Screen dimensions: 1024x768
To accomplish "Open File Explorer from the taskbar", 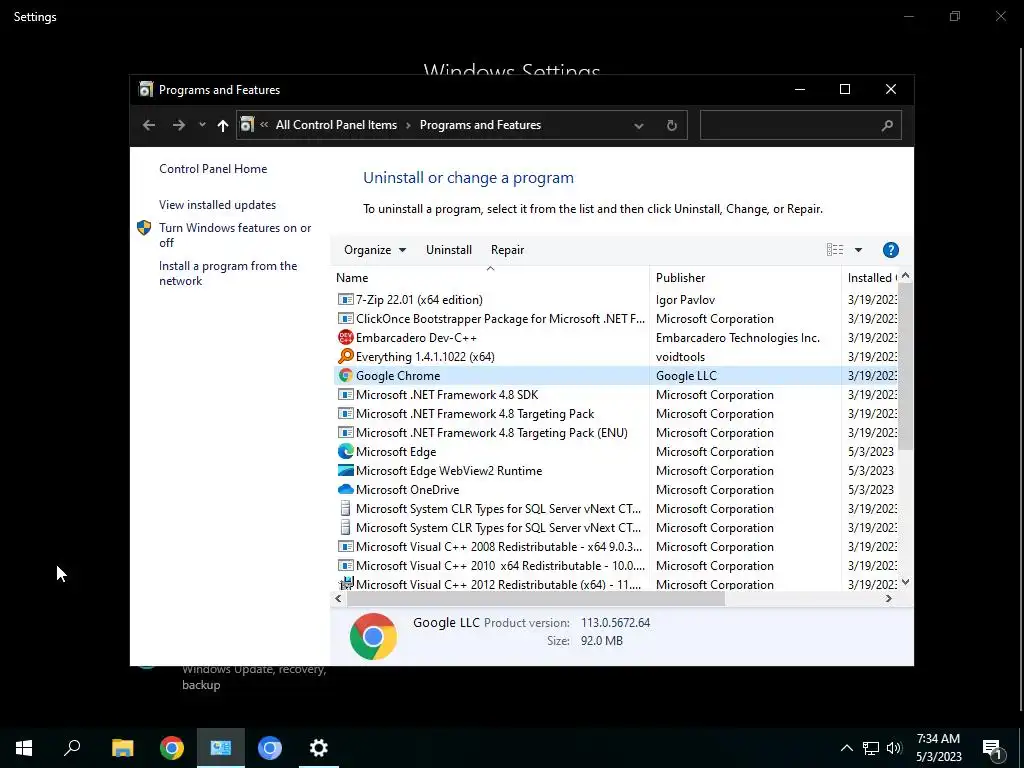I will (122, 748).
